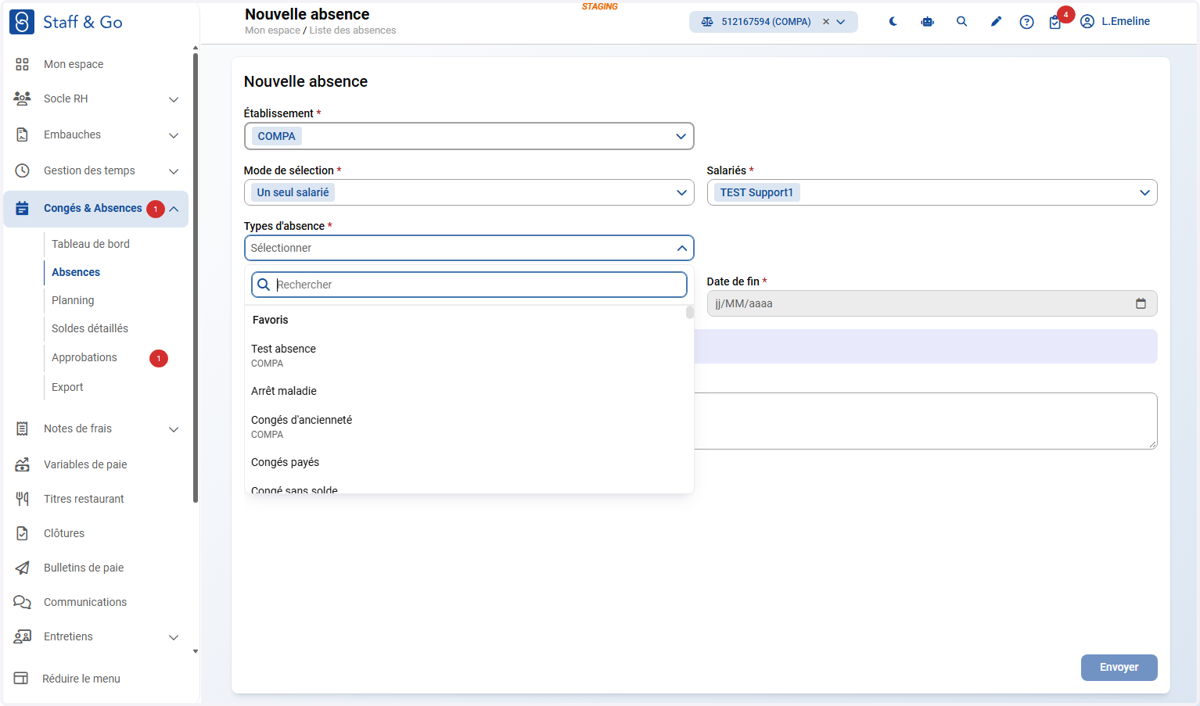Click the sidebar vertical scrollbar
The image size is (1200, 706).
(195, 277)
